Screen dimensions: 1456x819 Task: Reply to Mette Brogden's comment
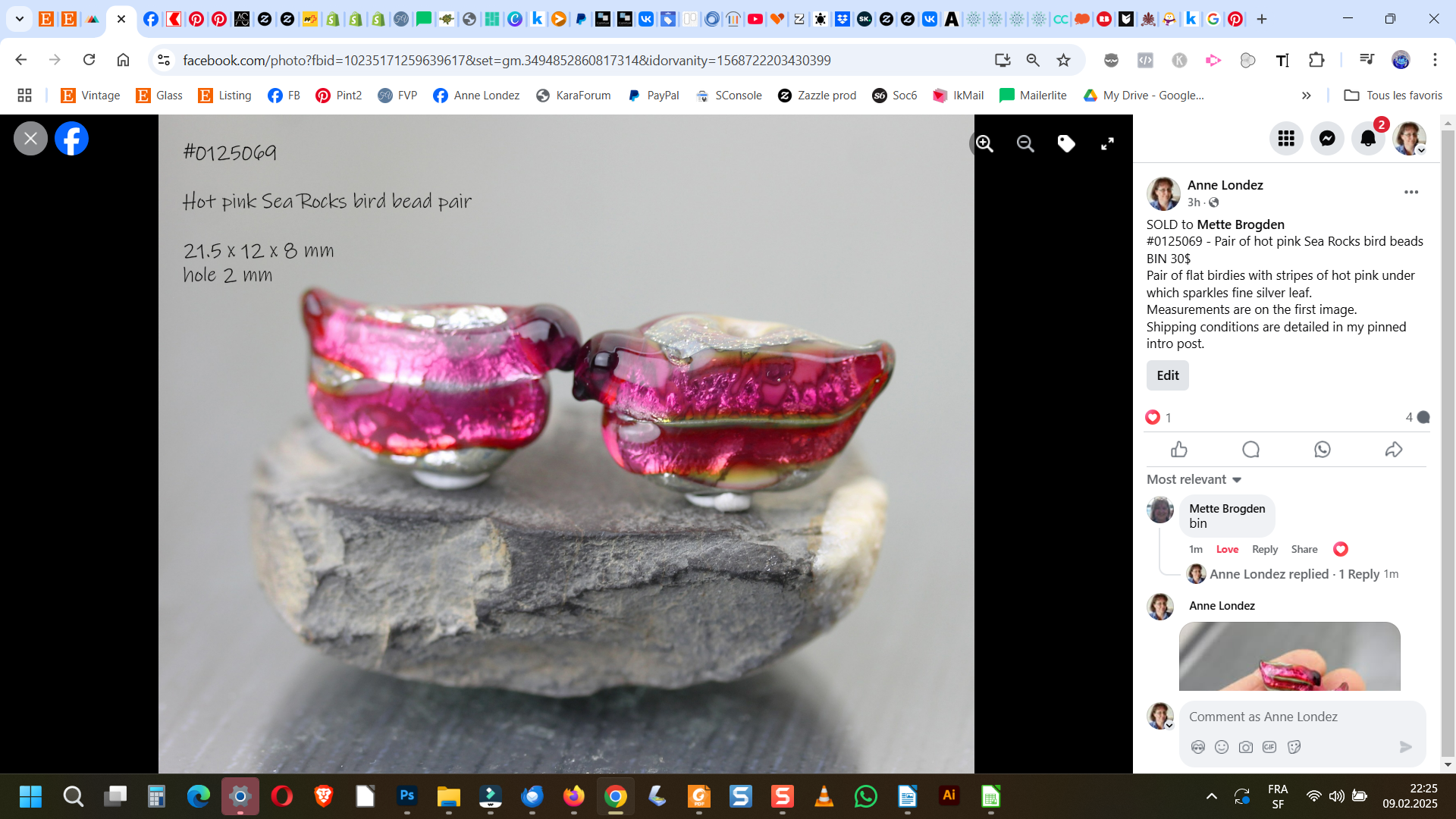click(x=1264, y=550)
